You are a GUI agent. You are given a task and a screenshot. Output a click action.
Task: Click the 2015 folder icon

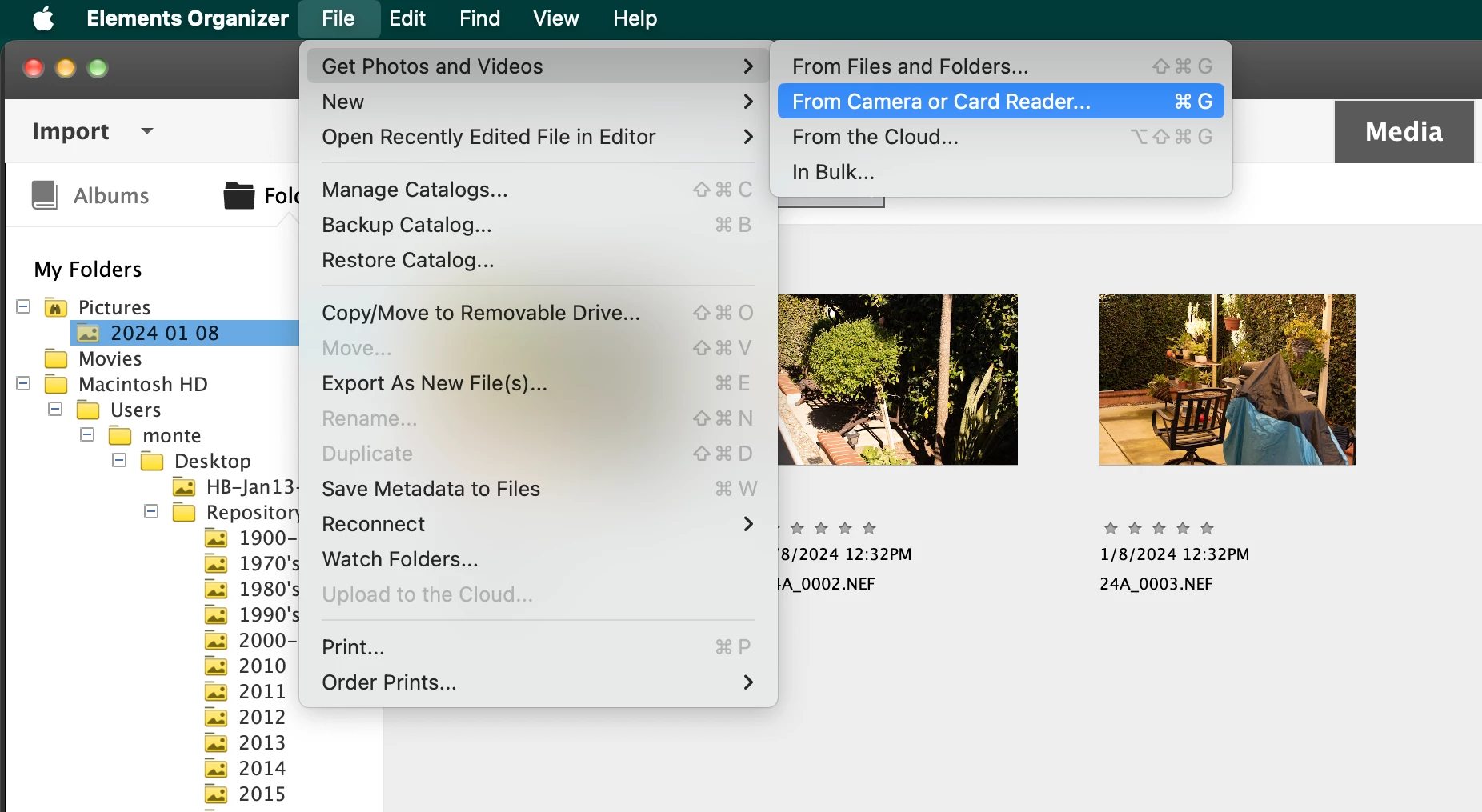[x=216, y=794]
